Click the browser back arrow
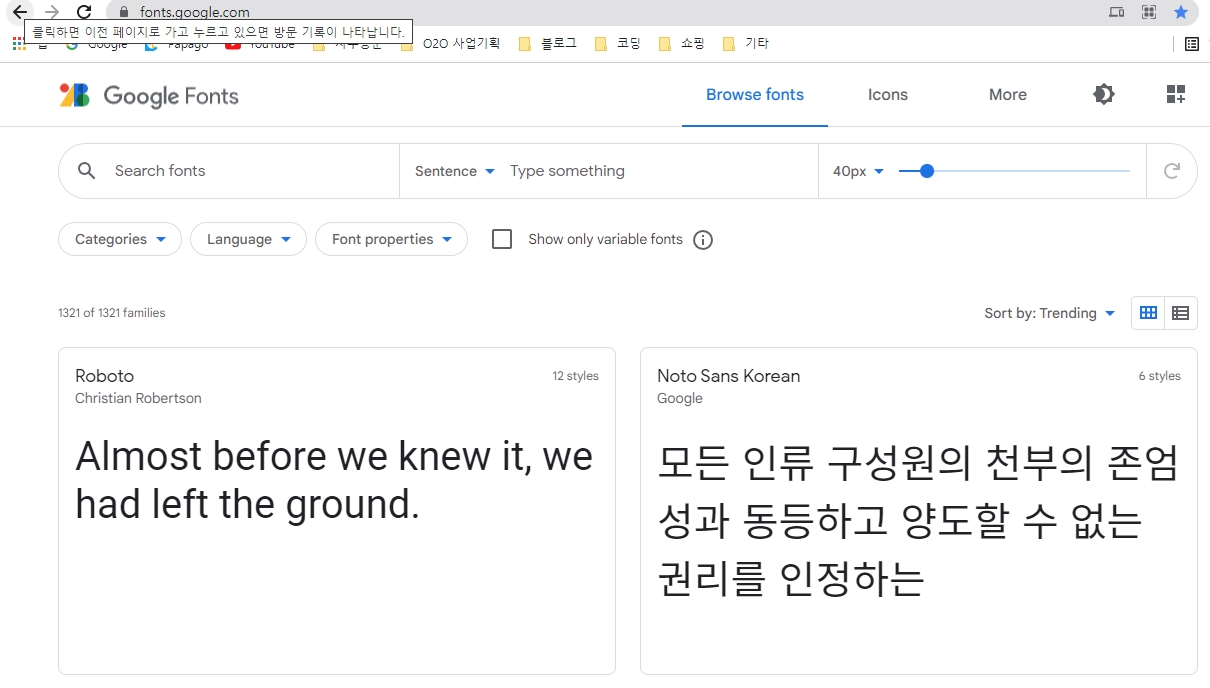Screen dimensions: 1210x688 pyautogui.click(x=19, y=12)
